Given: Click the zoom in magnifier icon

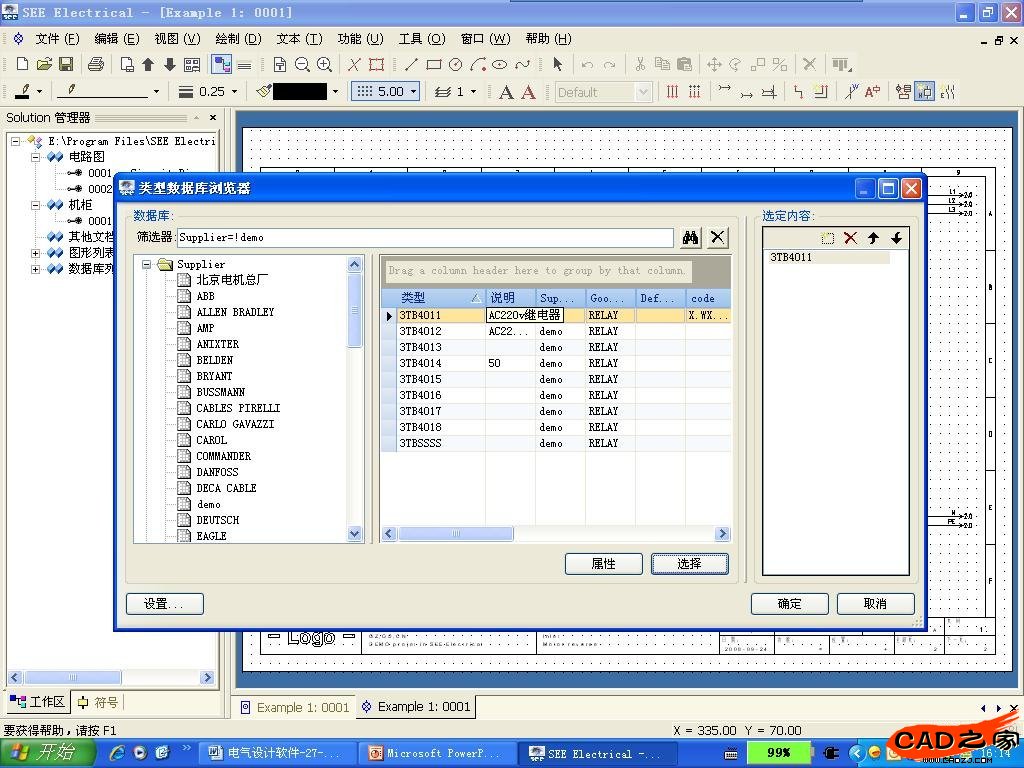Looking at the screenshot, I should tap(324, 64).
